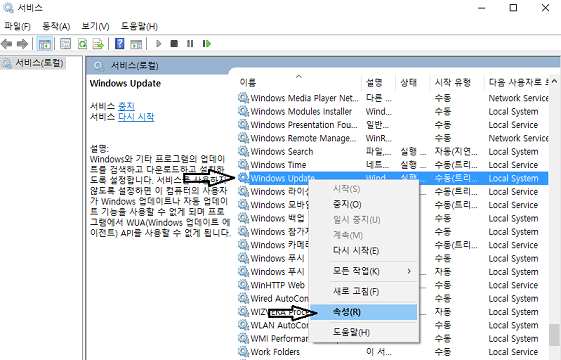Click gear icon of Windows Media Player Net
The width and height of the screenshot is (561, 360).
(243, 98)
